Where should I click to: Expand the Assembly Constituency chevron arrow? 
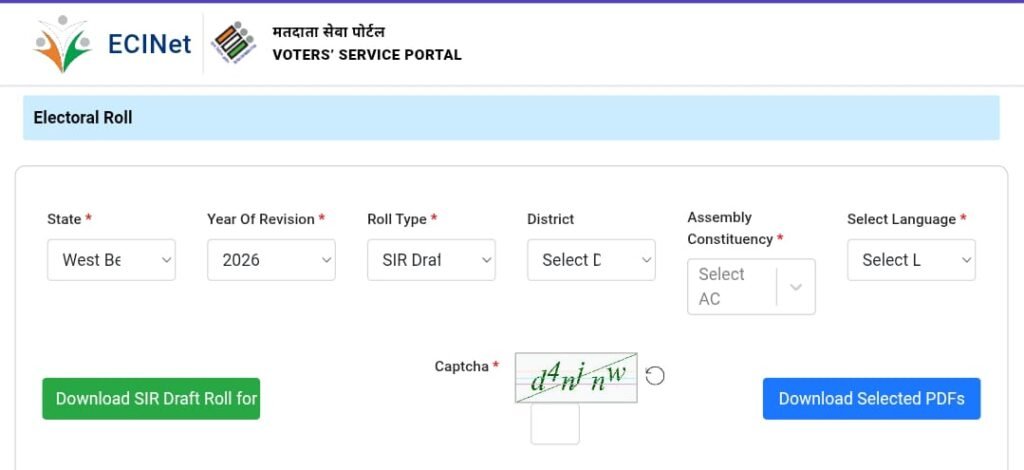point(796,287)
